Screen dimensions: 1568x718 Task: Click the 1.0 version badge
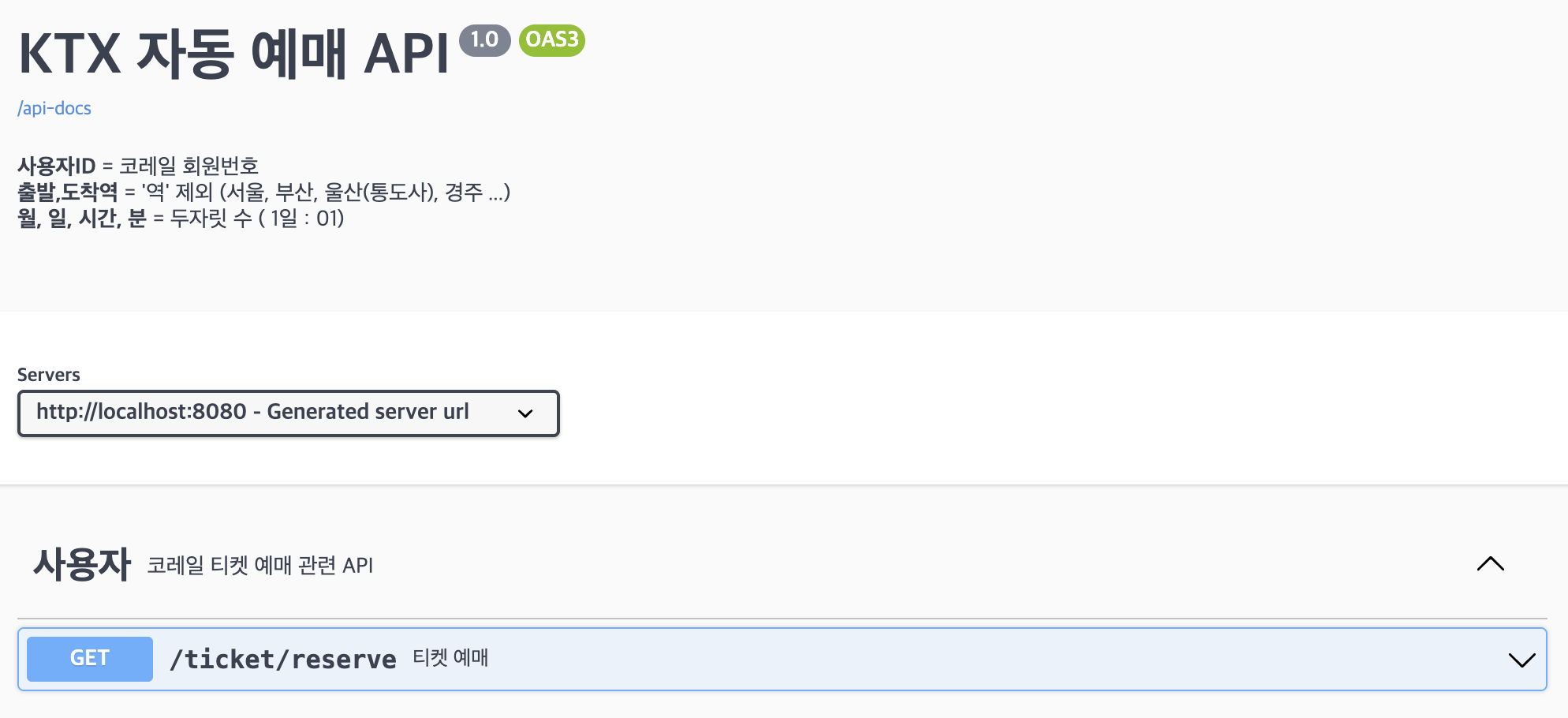(484, 39)
